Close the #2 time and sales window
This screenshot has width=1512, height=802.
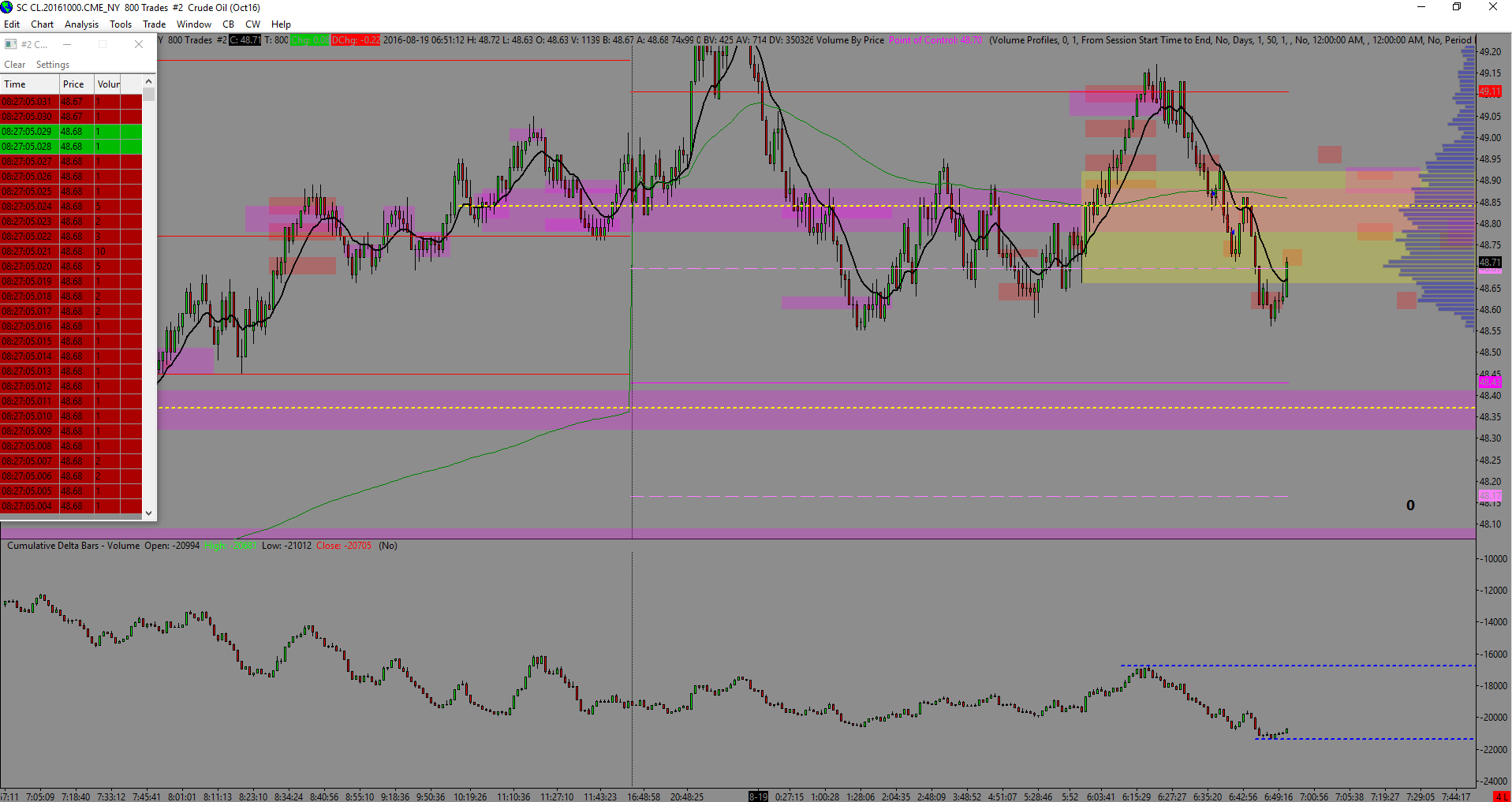[x=139, y=44]
